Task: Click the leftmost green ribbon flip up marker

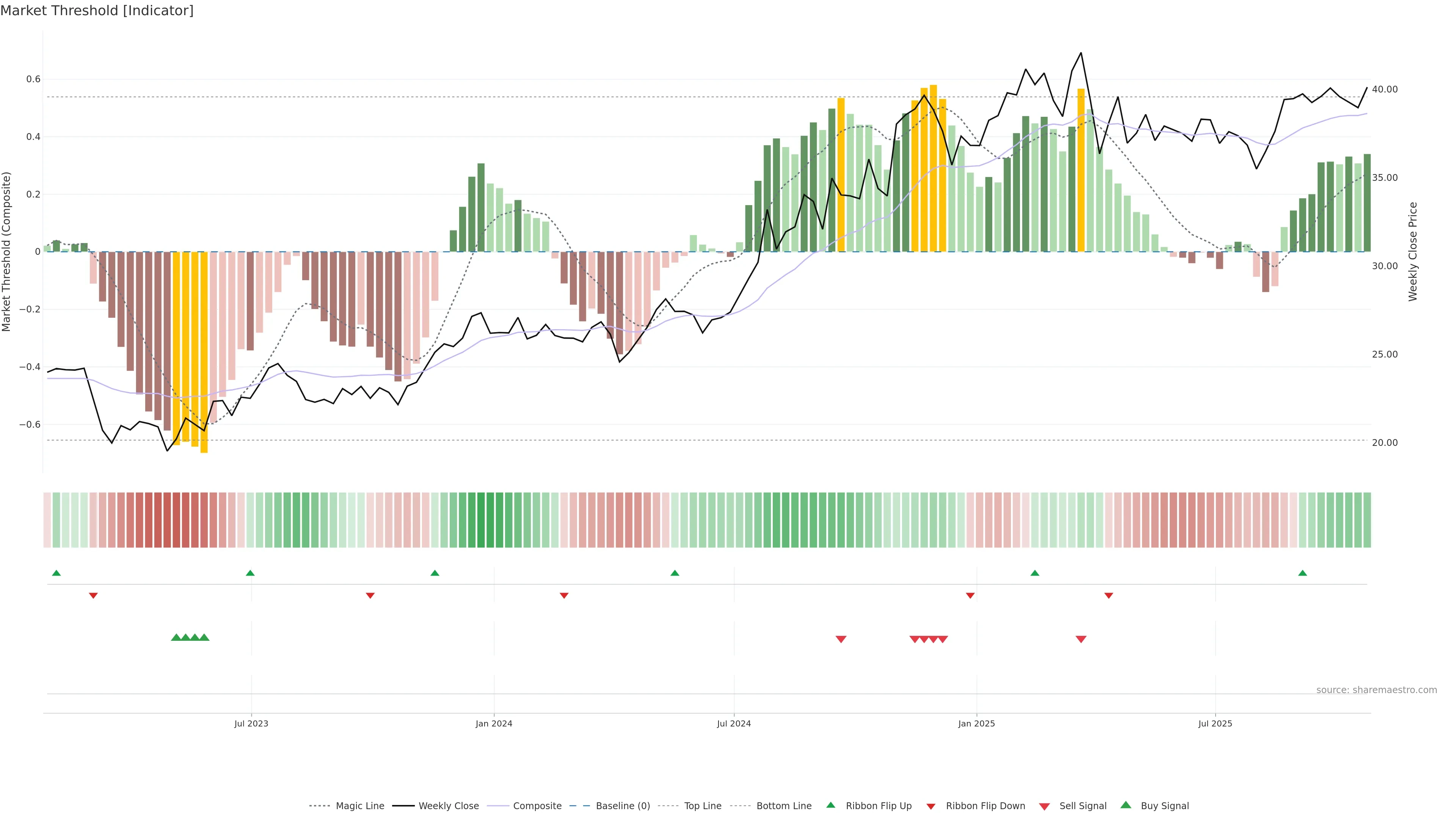Action: pyautogui.click(x=56, y=573)
